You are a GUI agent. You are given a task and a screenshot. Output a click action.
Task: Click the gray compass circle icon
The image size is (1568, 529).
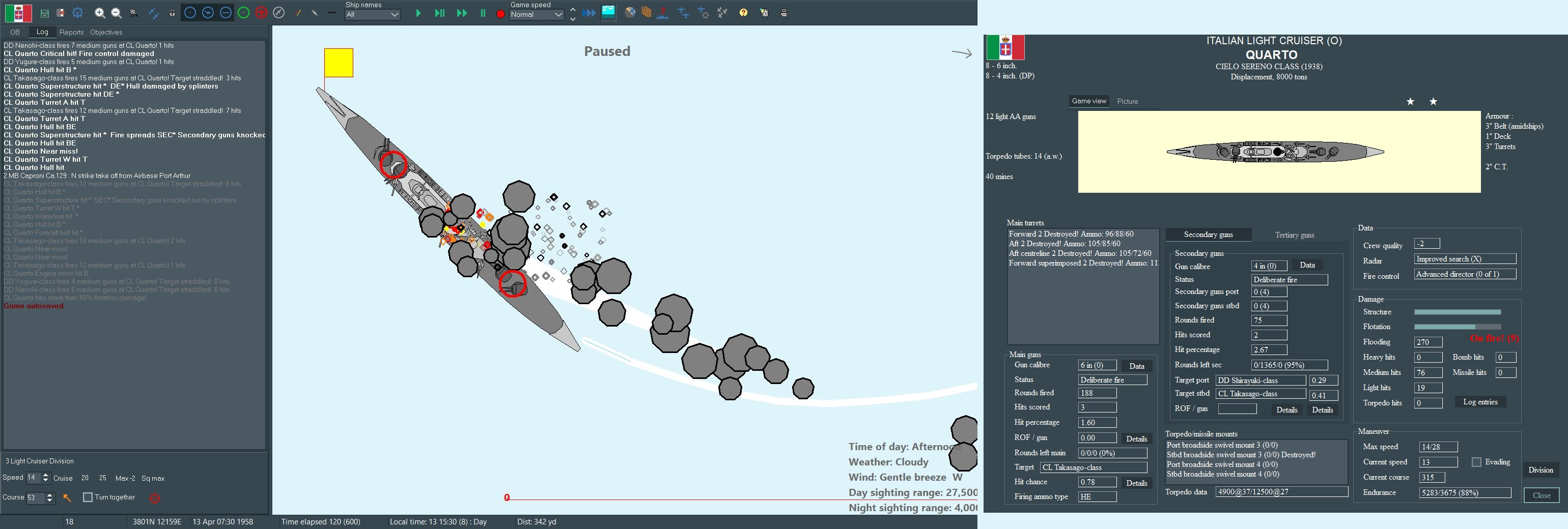point(279,13)
